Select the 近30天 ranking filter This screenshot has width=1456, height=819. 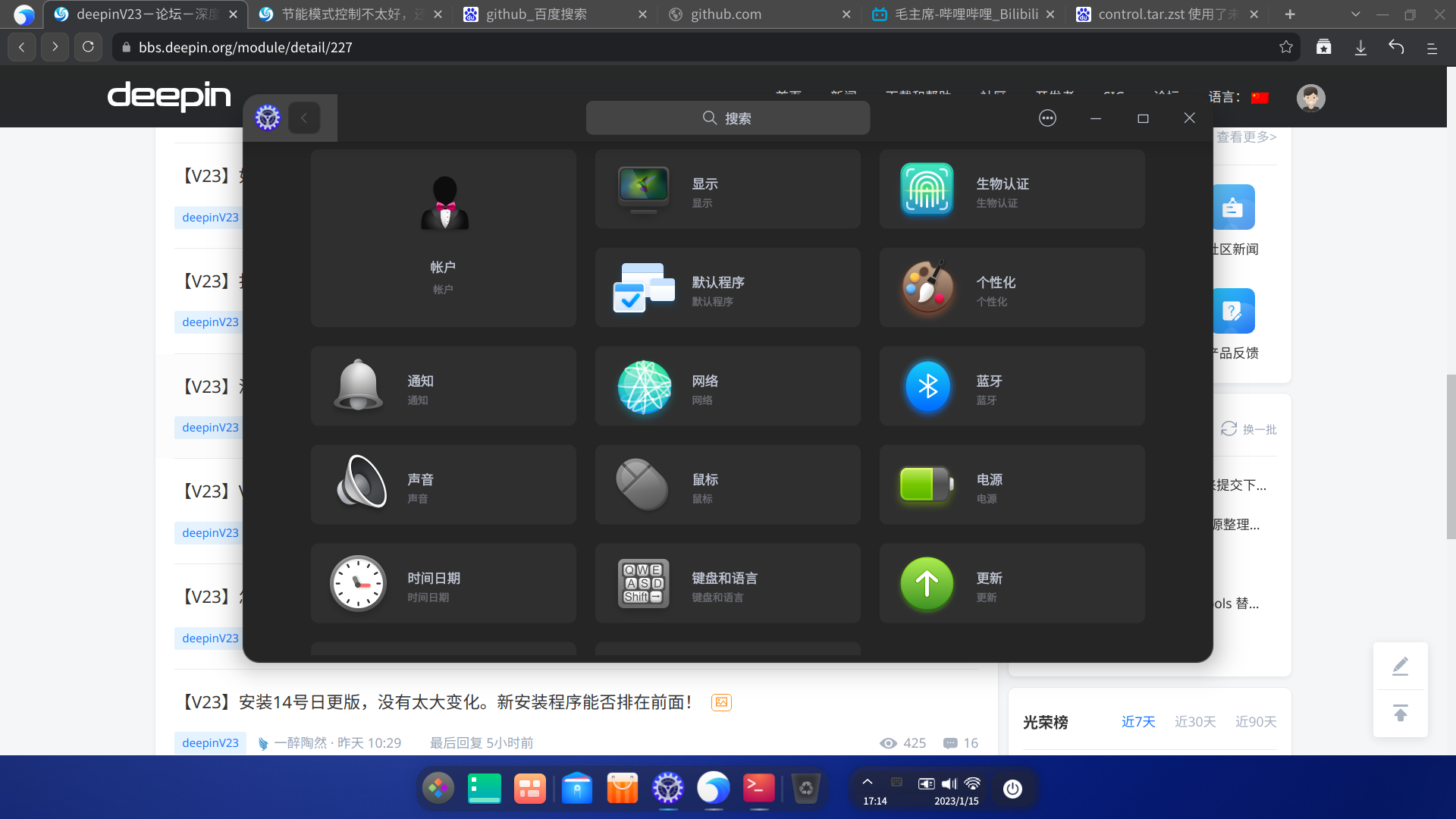tap(1195, 722)
